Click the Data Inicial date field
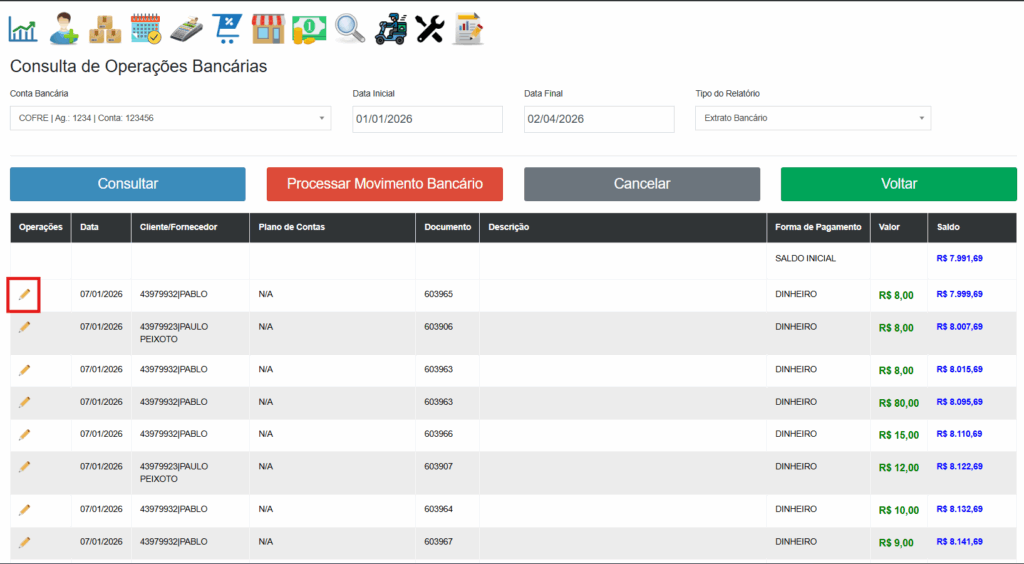The height and width of the screenshot is (564, 1024). click(427, 119)
